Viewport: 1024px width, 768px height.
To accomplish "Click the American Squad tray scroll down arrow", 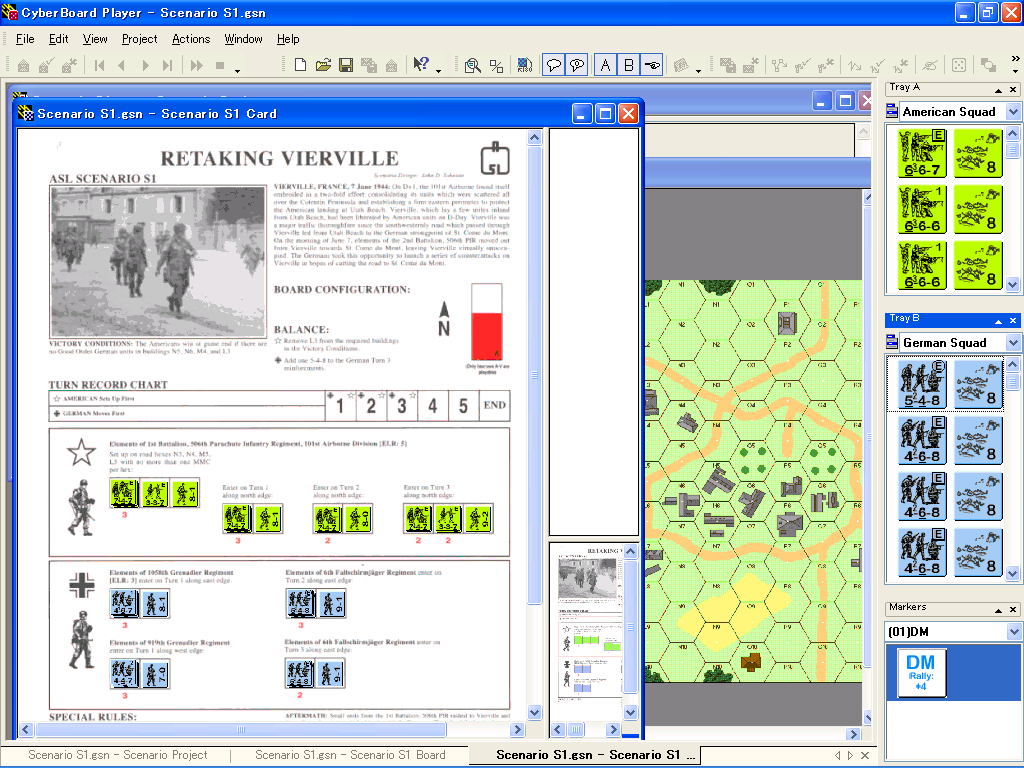I will pos(1012,284).
